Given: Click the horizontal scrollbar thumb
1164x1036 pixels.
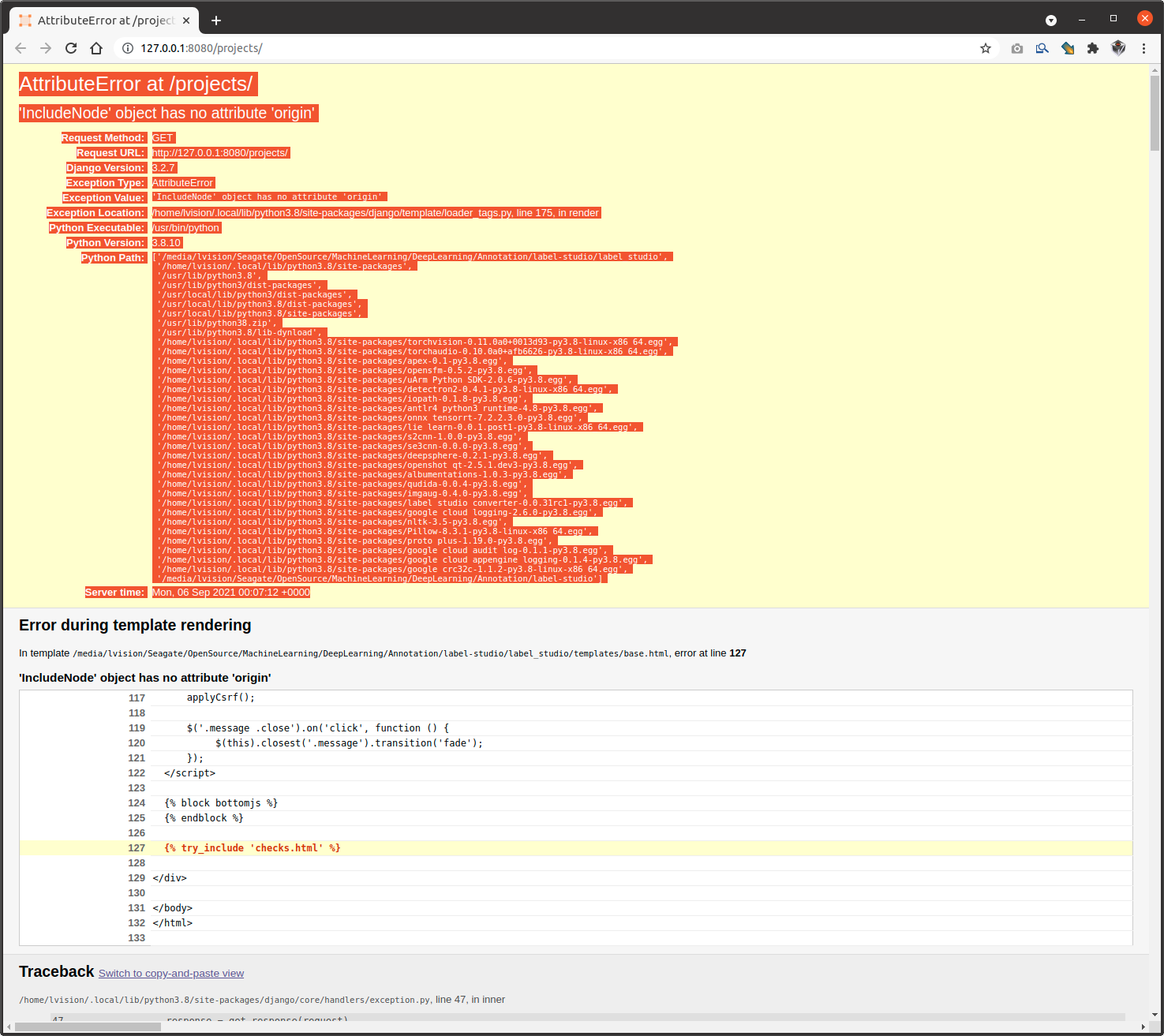Looking at the screenshot, I should [88, 1027].
